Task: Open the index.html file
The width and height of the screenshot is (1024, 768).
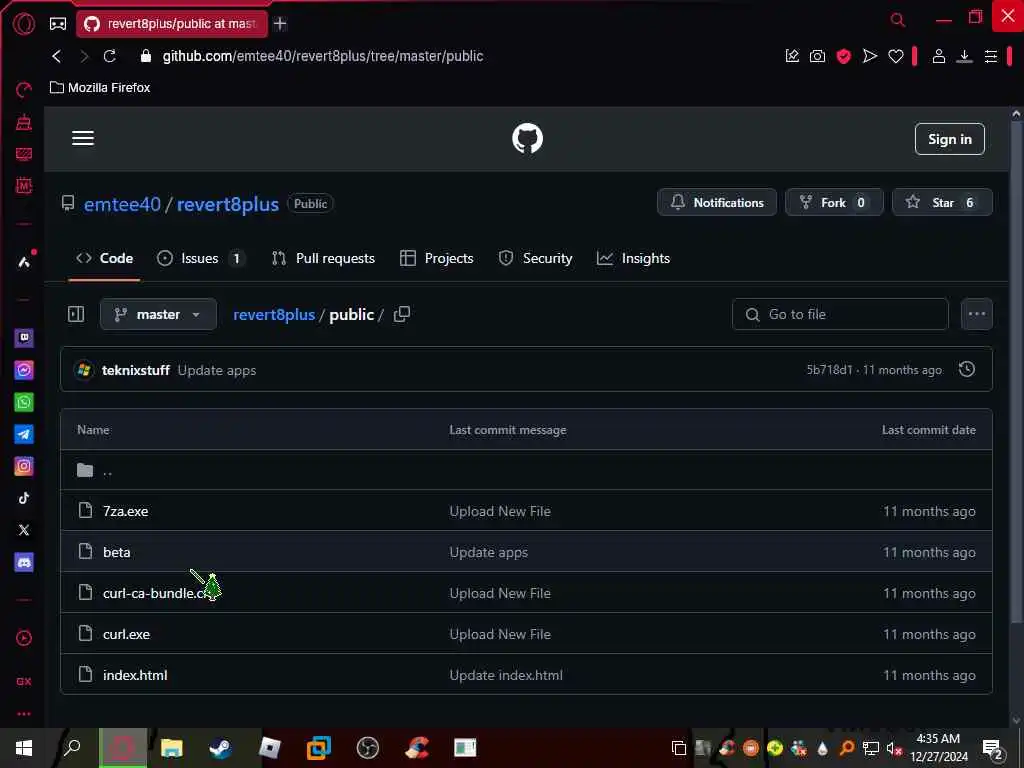Action: click(x=135, y=675)
